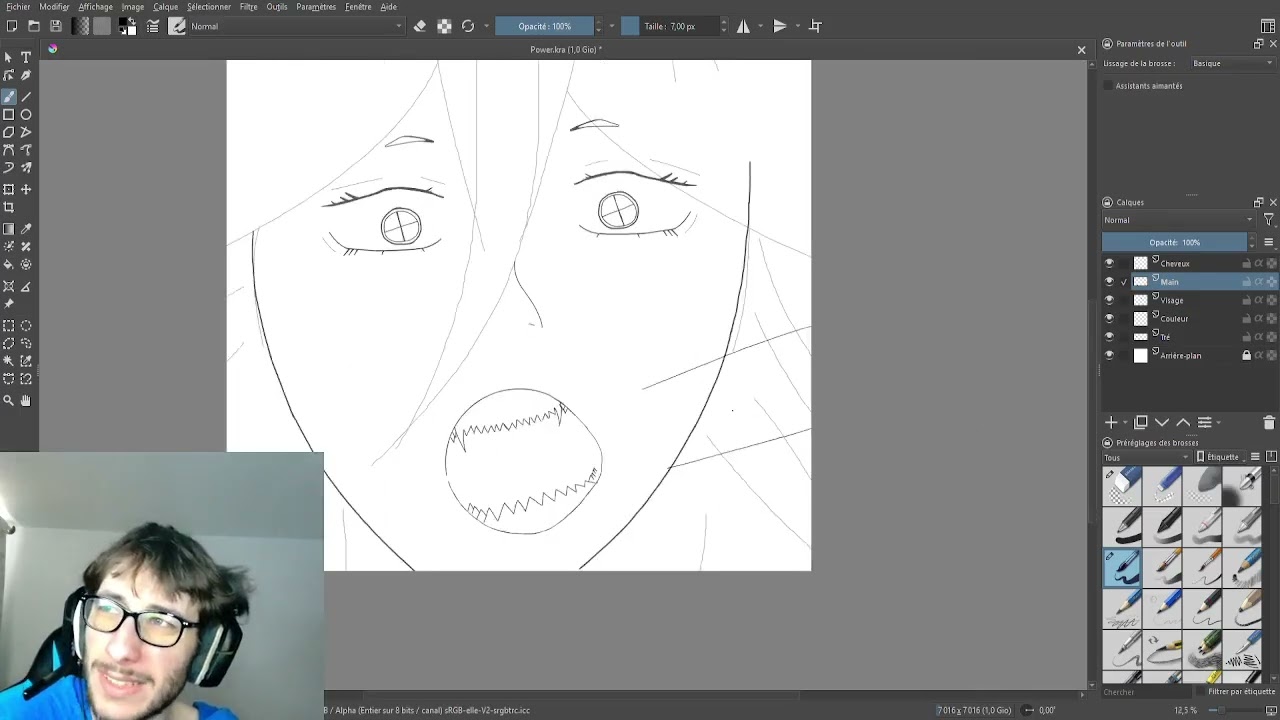Open the toolbar blending mode Normal dropdown
The image size is (1280, 720).
pyautogui.click(x=296, y=26)
